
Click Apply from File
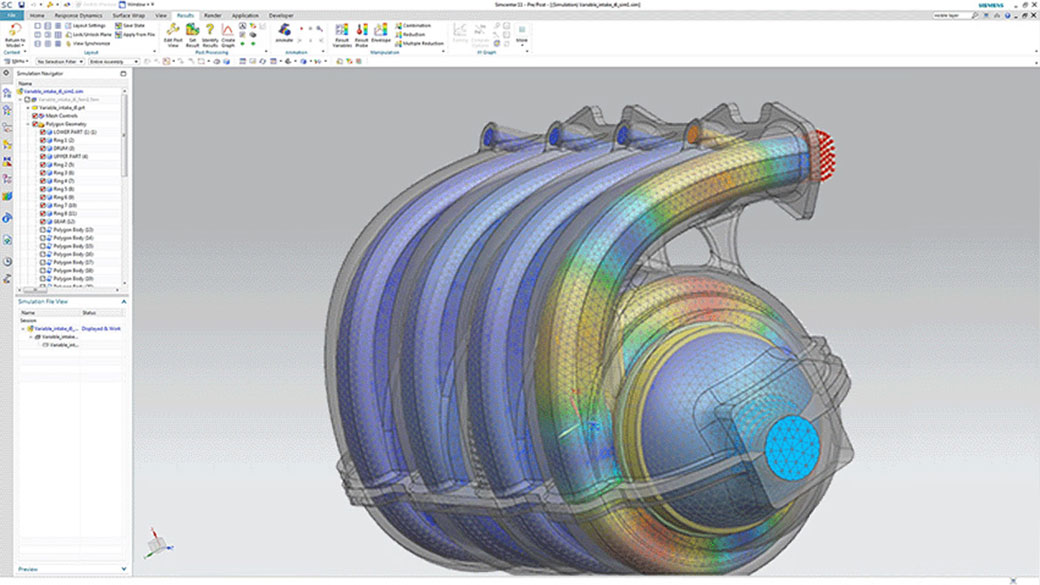pos(135,34)
